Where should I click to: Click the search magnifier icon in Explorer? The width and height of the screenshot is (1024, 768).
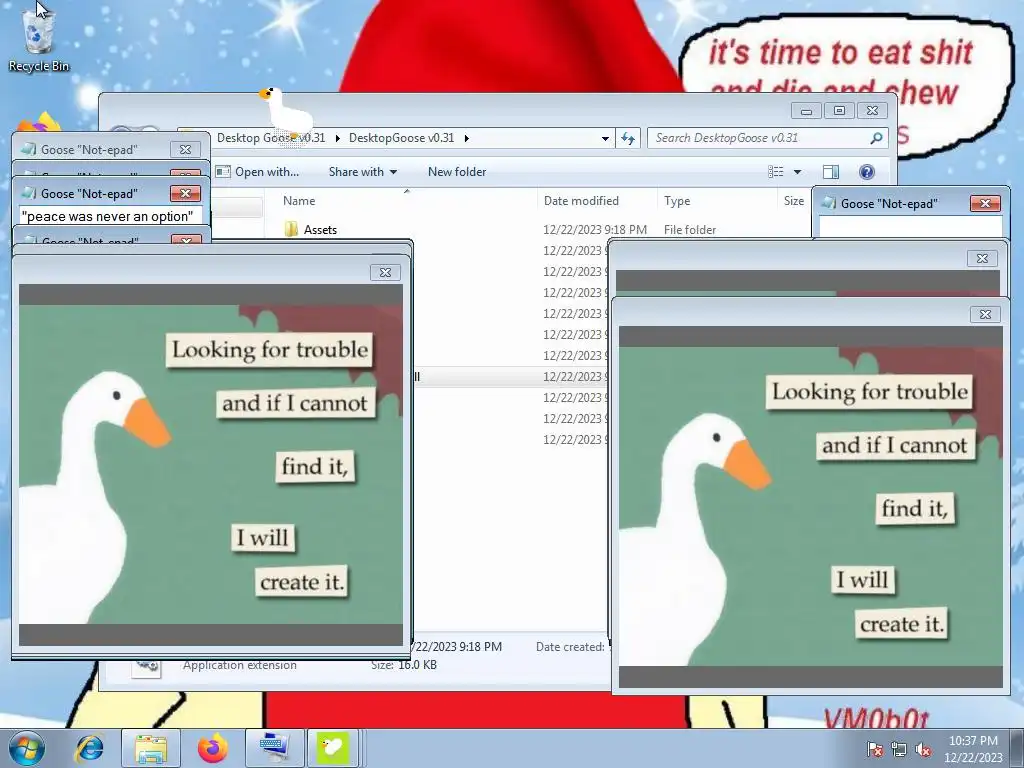(876, 138)
